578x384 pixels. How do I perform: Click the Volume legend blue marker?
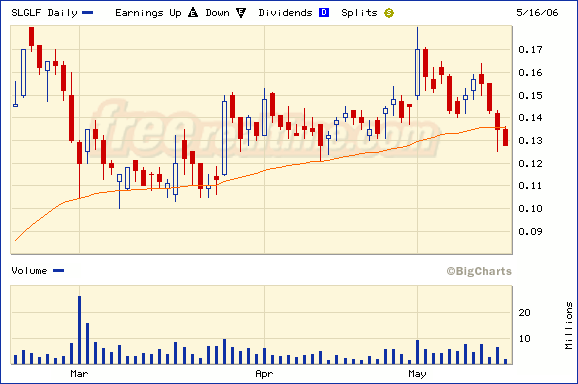click(59, 271)
